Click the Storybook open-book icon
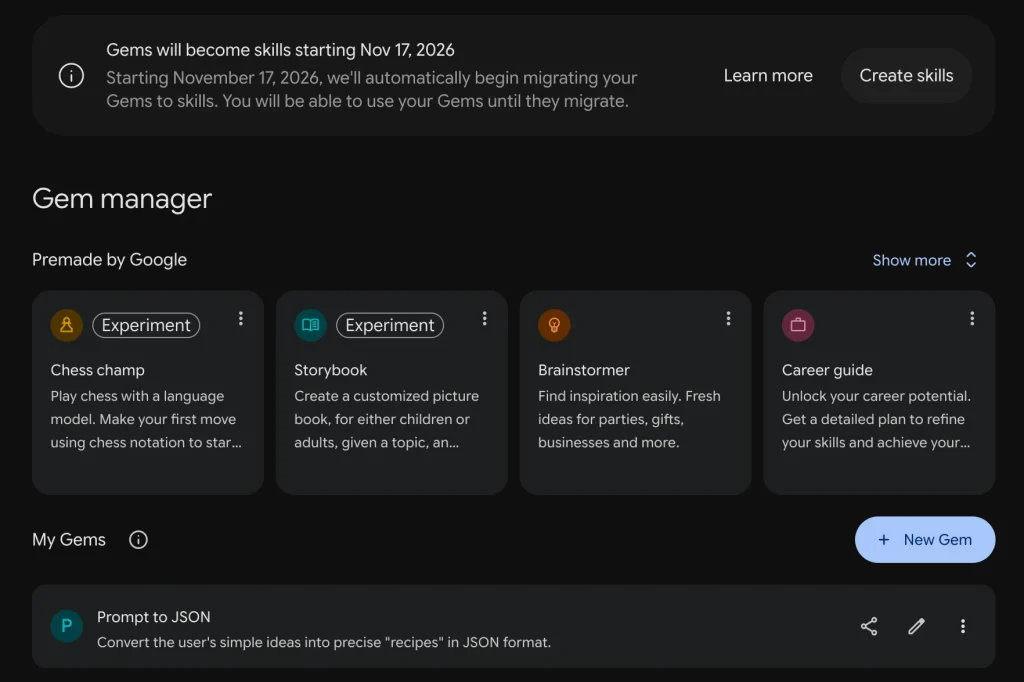 tap(310, 325)
